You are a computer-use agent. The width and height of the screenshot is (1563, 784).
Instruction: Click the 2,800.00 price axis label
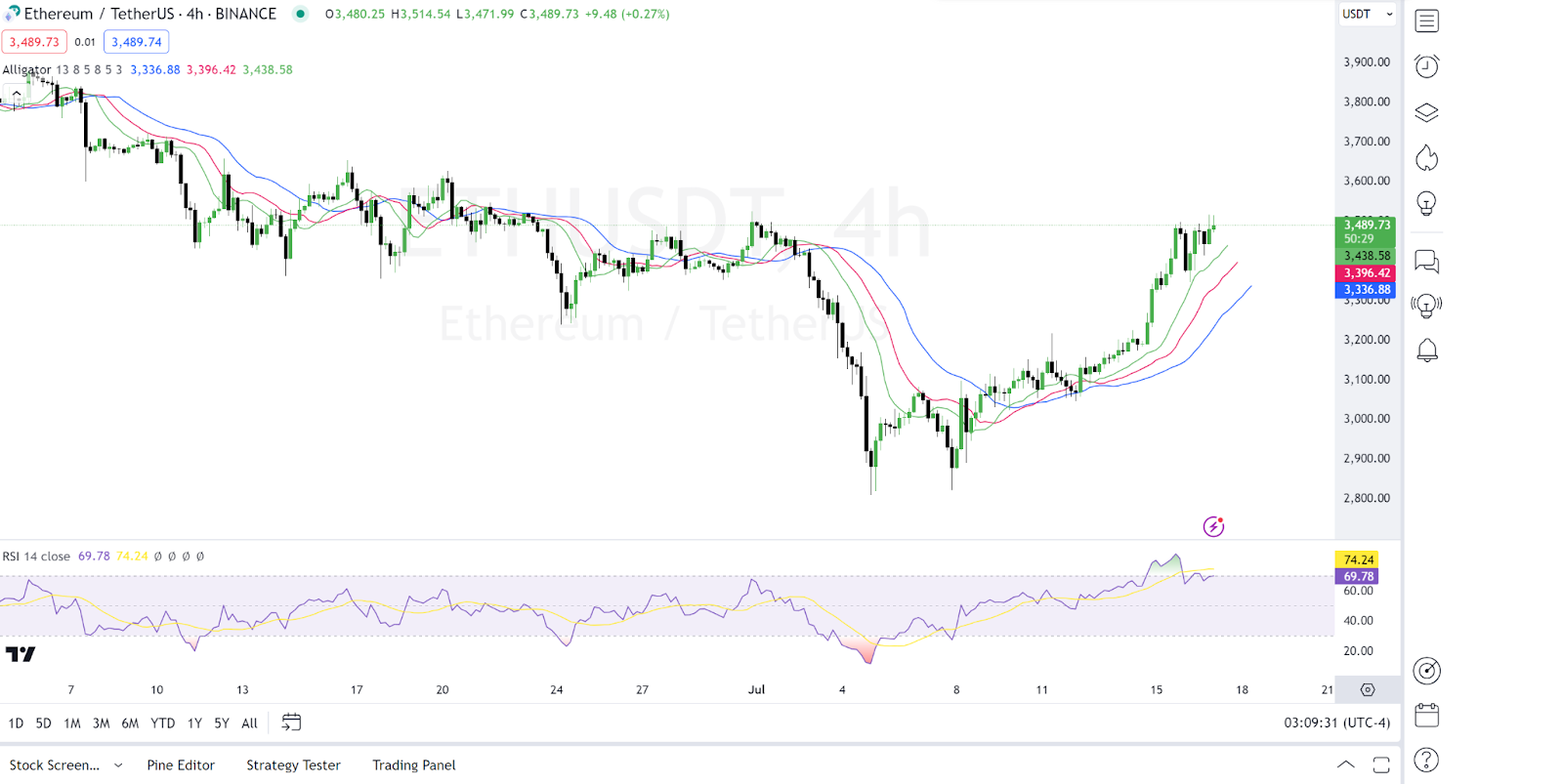pyautogui.click(x=1366, y=498)
